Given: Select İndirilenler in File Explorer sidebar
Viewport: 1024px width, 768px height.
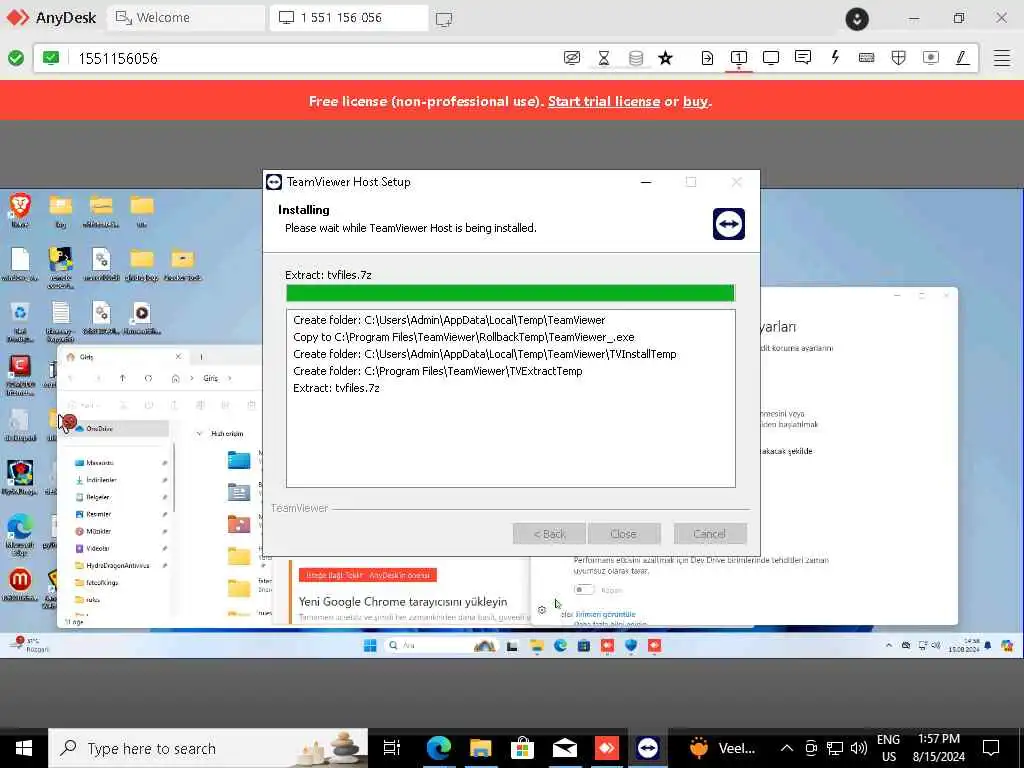Looking at the screenshot, I should point(101,479).
